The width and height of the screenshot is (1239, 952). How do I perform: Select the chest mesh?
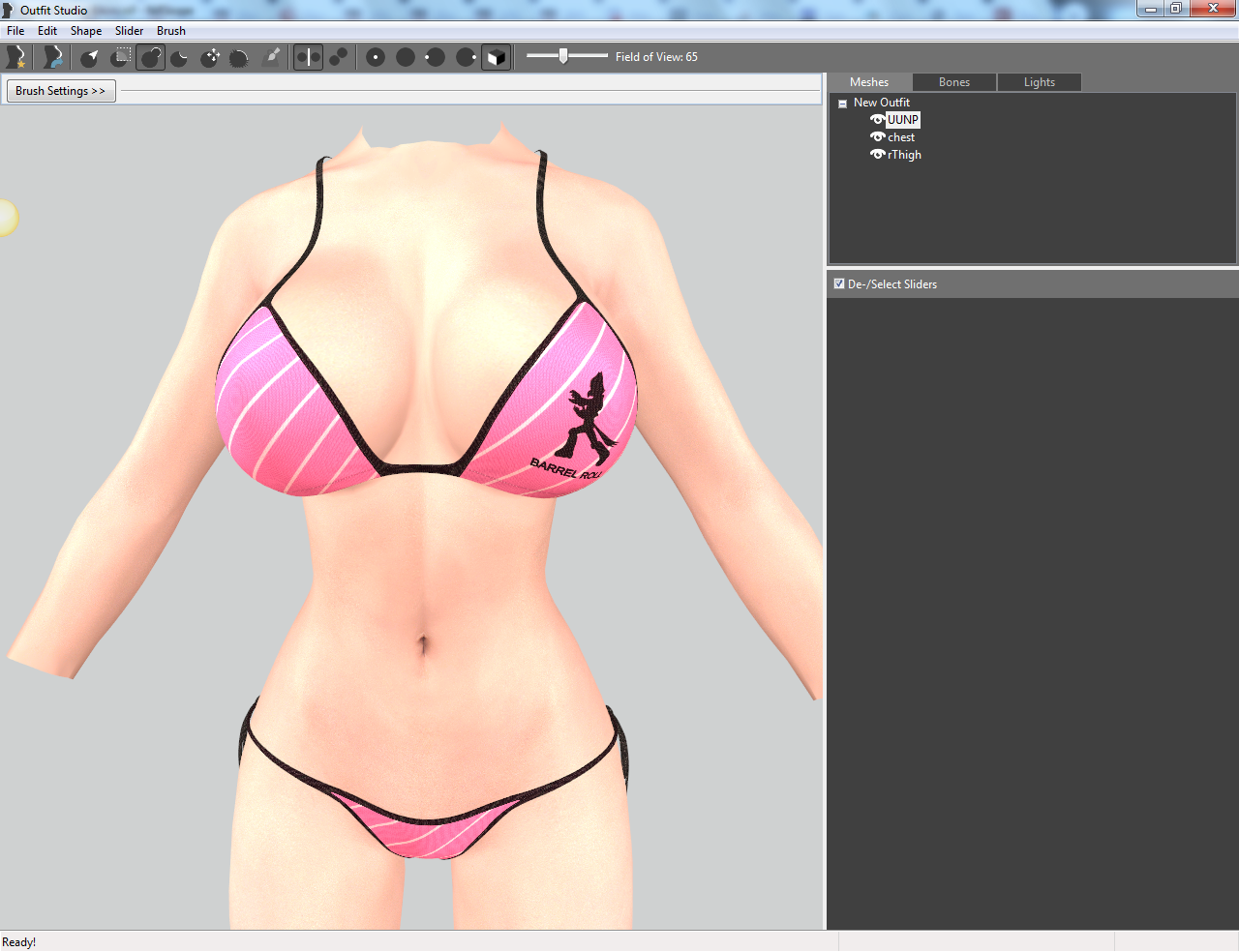(x=901, y=137)
